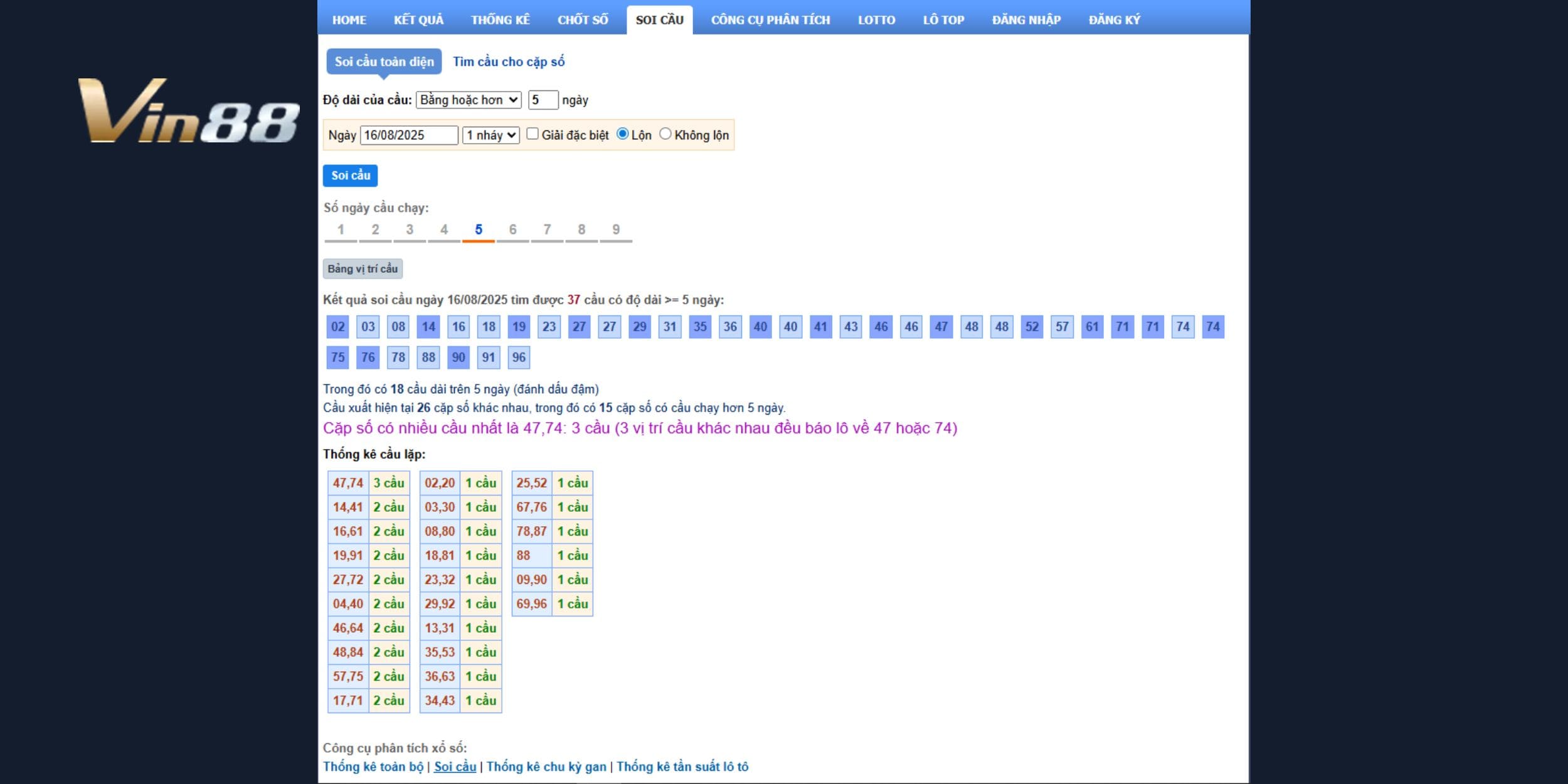Open the HOME menu item
This screenshot has height=784, width=1568.
pyautogui.click(x=349, y=20)
